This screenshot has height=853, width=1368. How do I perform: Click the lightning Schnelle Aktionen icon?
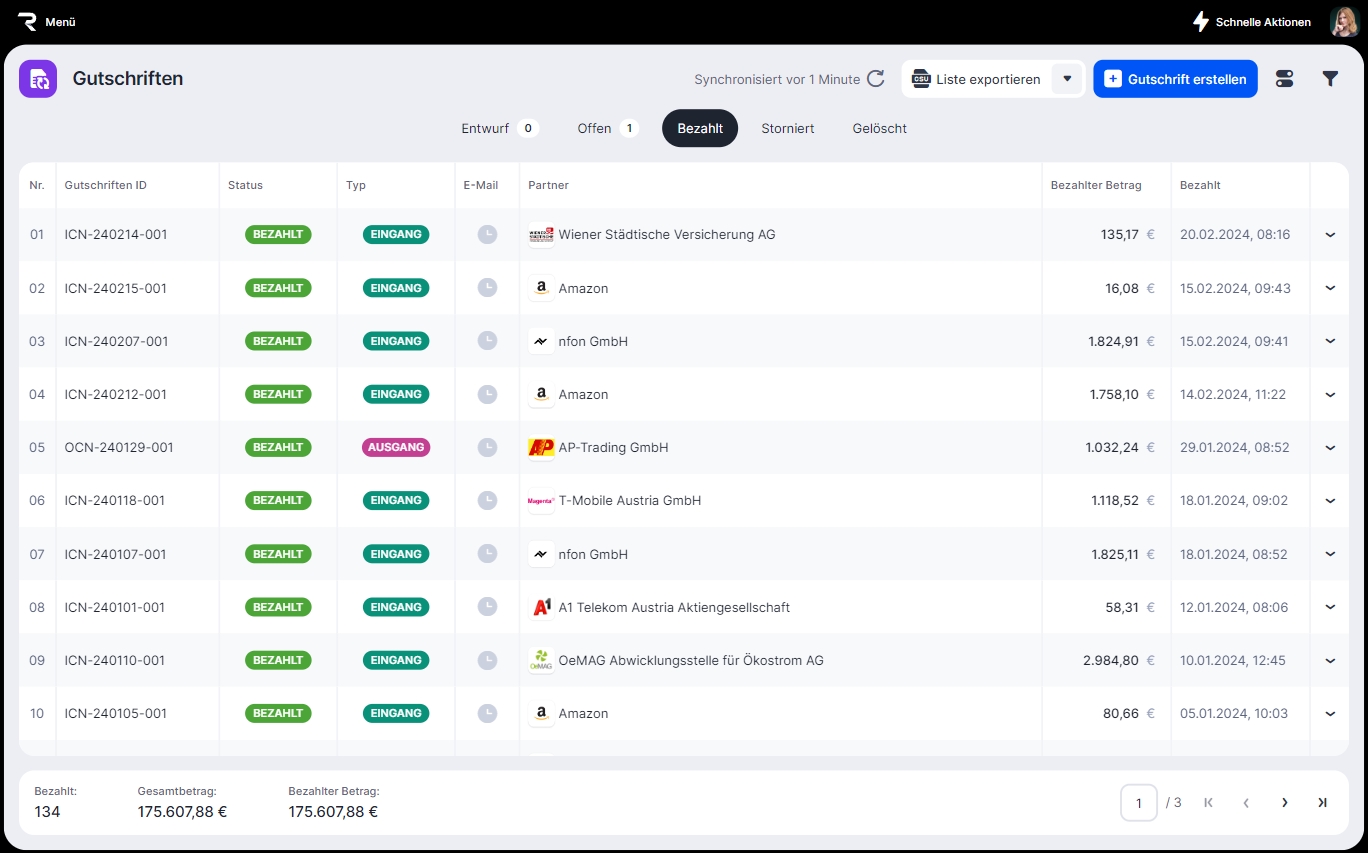[x=1200, y=21]
